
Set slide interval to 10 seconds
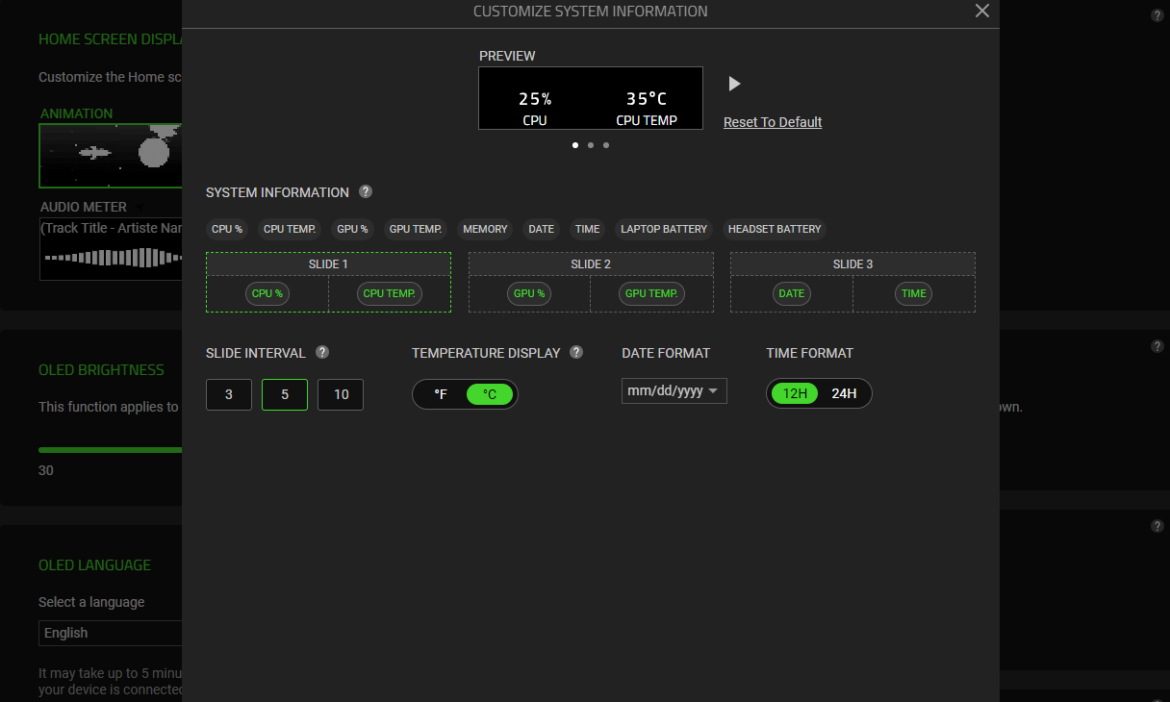pyautogui.click(x=340, y=395)
